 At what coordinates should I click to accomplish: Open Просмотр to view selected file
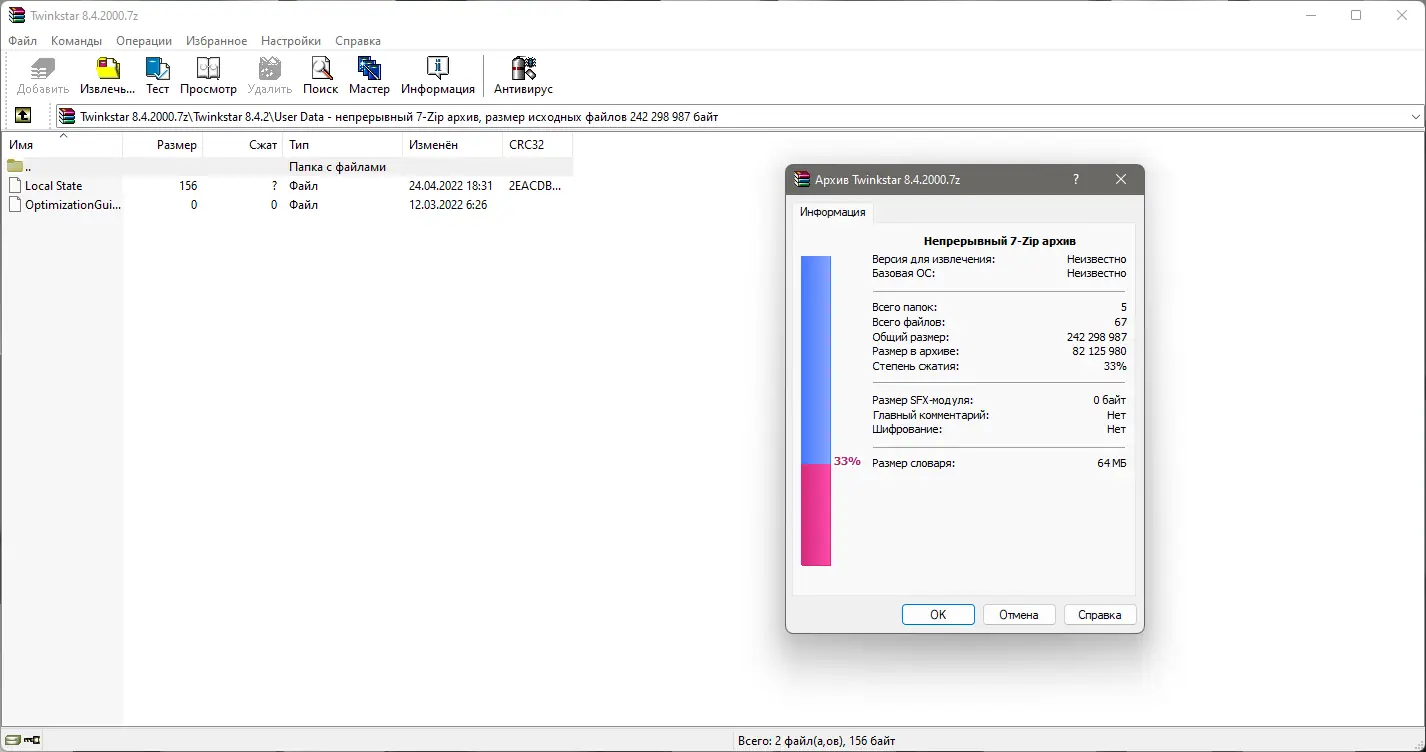[x=208, y=70]
